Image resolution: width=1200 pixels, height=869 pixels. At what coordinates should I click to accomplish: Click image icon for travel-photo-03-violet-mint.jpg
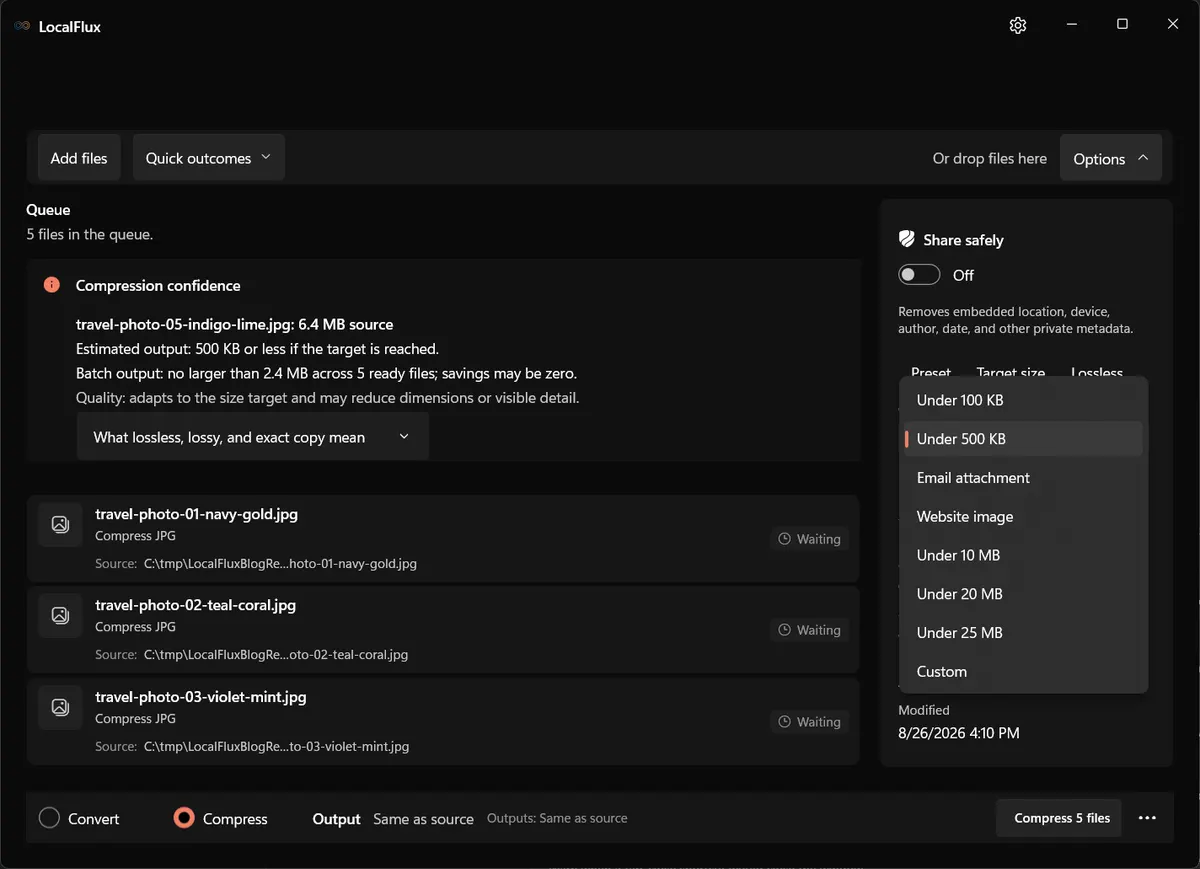click(60, 707)
